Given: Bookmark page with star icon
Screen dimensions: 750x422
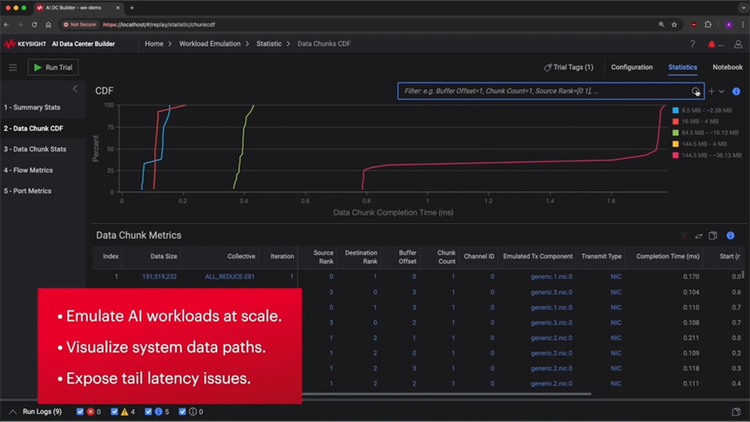Looking at the screenshot, I should pyautogui.click(x=674, y=24).
